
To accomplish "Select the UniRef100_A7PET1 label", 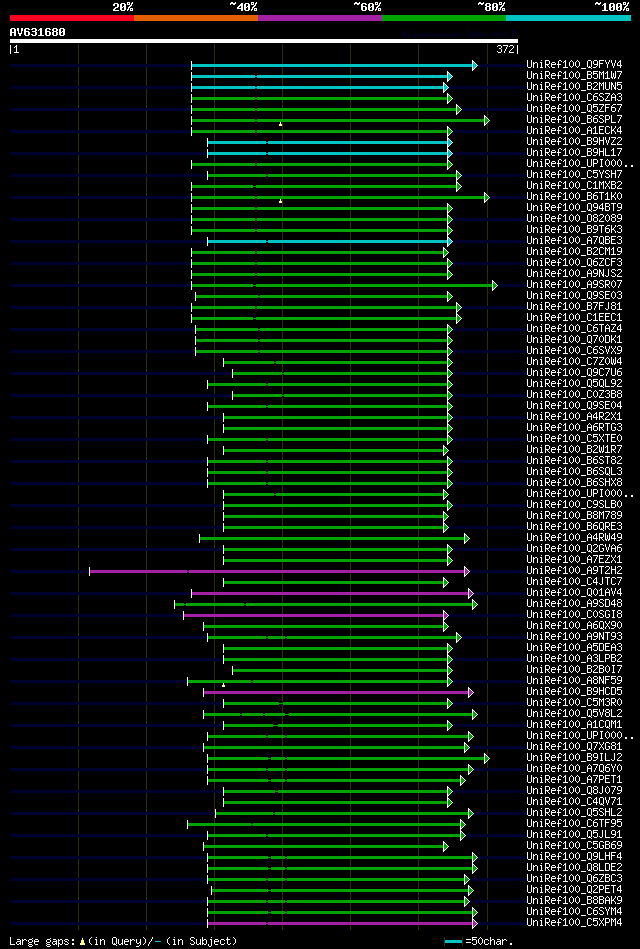I will (574, 780).
